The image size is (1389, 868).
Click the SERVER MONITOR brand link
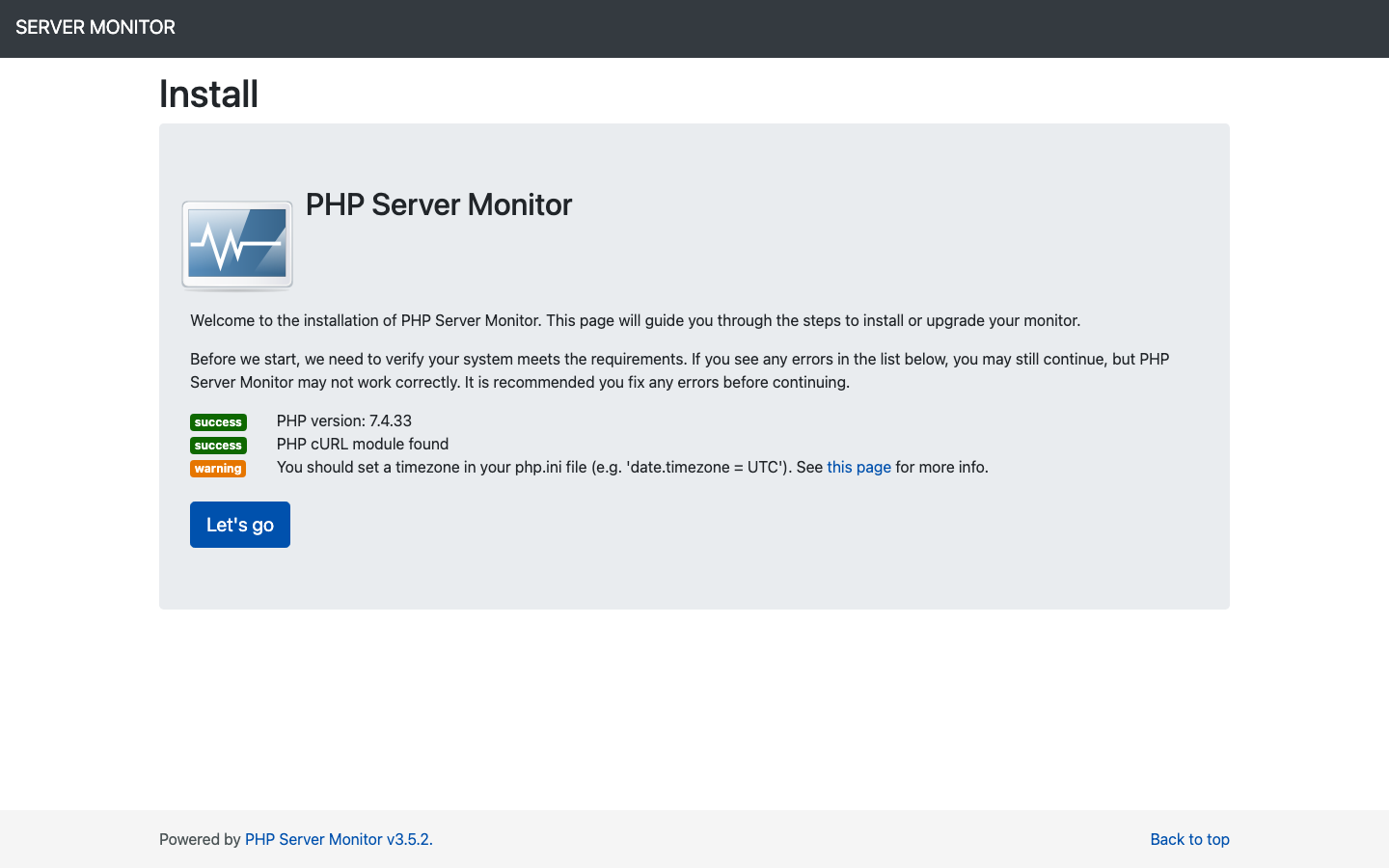pos(95,27)
